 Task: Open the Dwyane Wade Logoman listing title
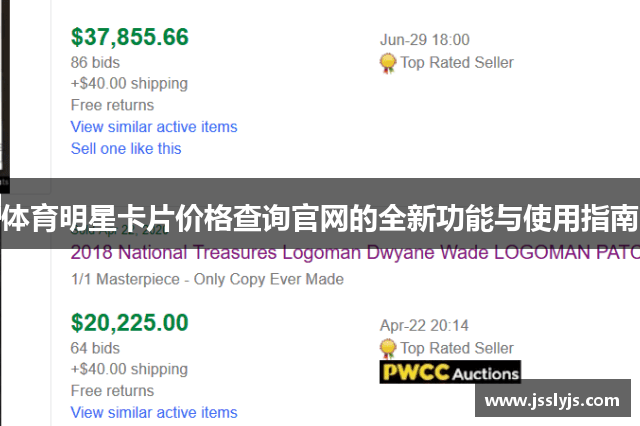click(x=355, y=253)
